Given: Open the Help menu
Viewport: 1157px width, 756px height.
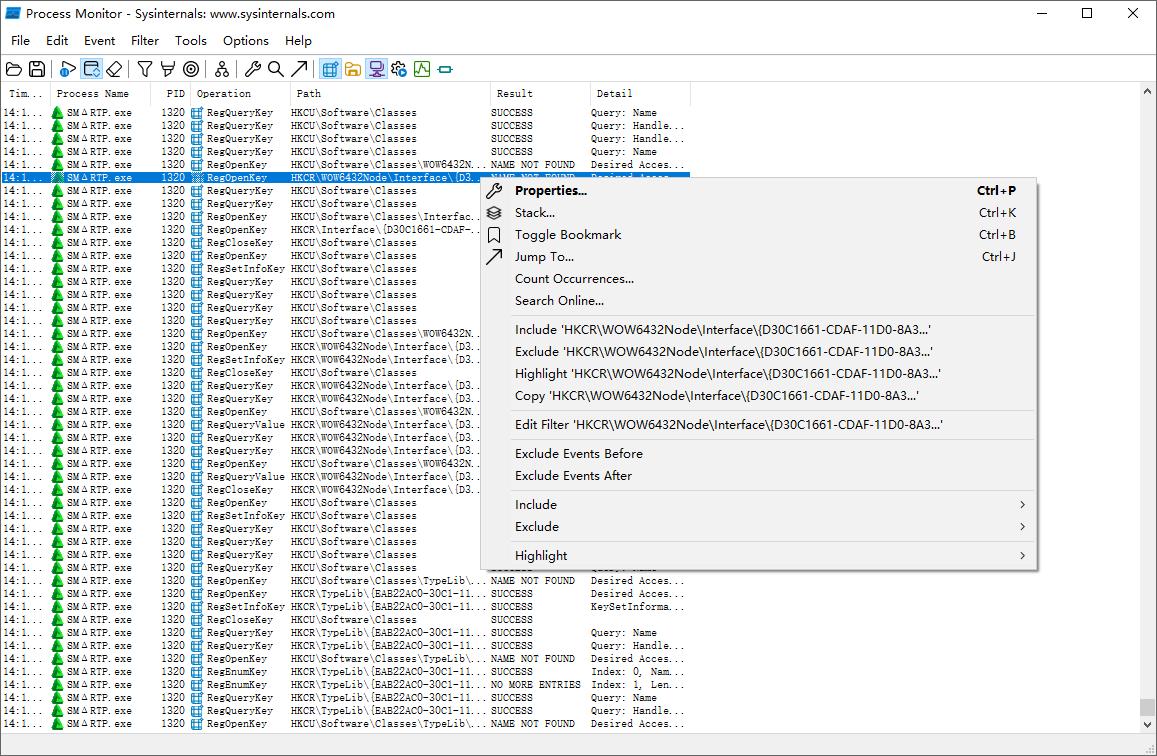Looking at the screenshot, I should click(298, 41).
